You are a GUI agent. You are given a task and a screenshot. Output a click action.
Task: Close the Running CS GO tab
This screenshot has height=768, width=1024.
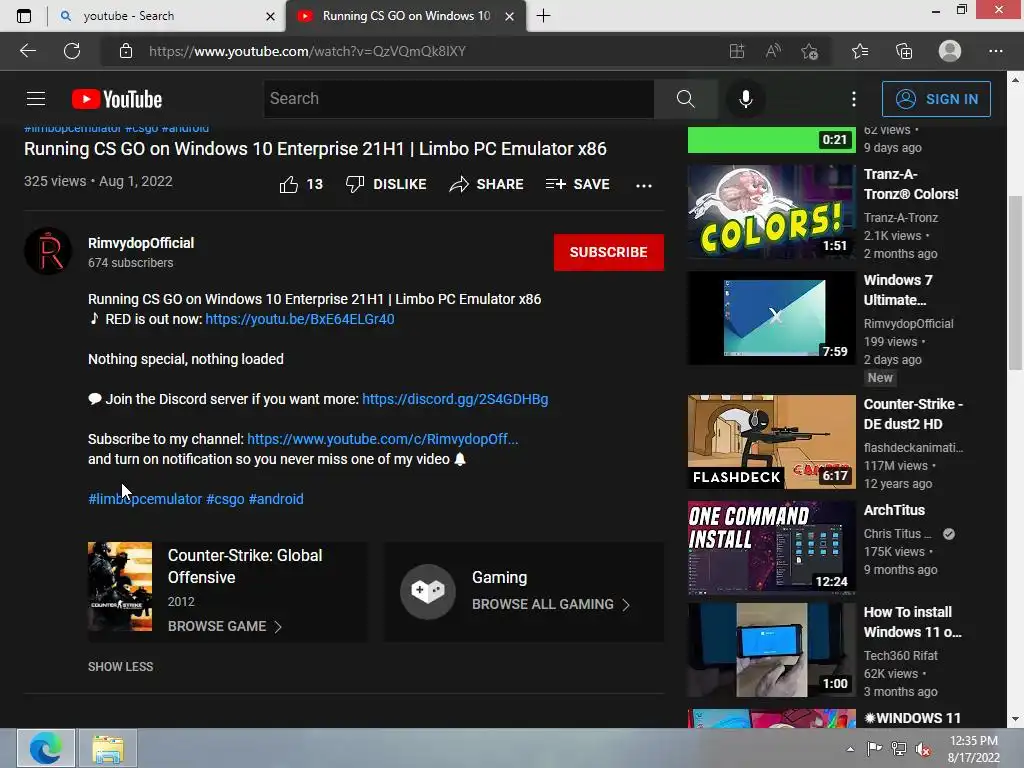tap(509, 16)
